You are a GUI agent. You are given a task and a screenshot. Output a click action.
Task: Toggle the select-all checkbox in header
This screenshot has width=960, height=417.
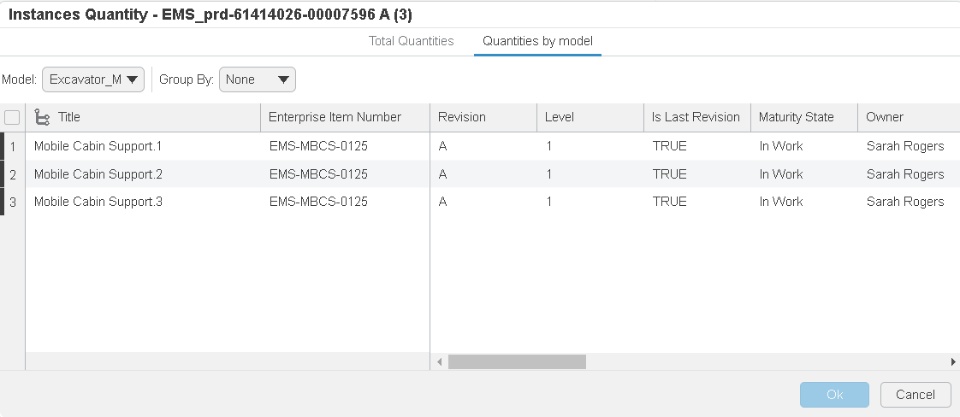tap(12, 117)
